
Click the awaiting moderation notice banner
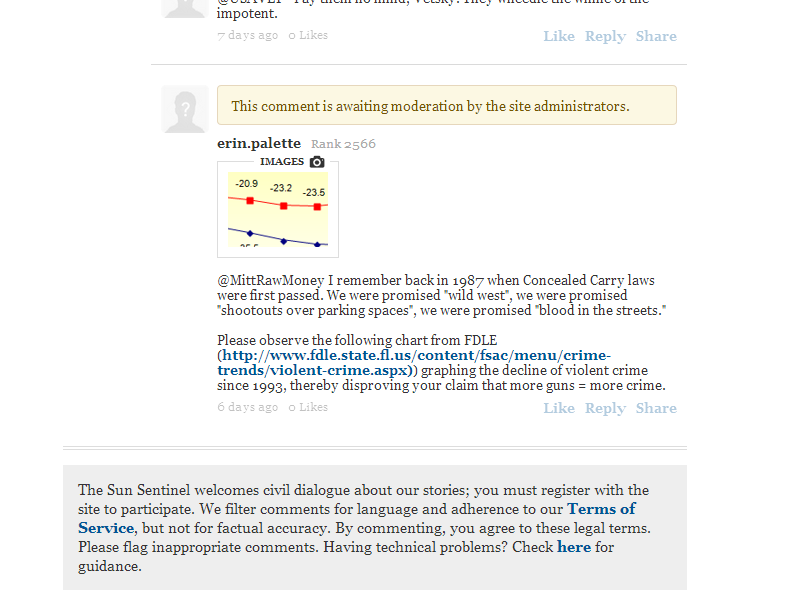(x=446, y=105)
